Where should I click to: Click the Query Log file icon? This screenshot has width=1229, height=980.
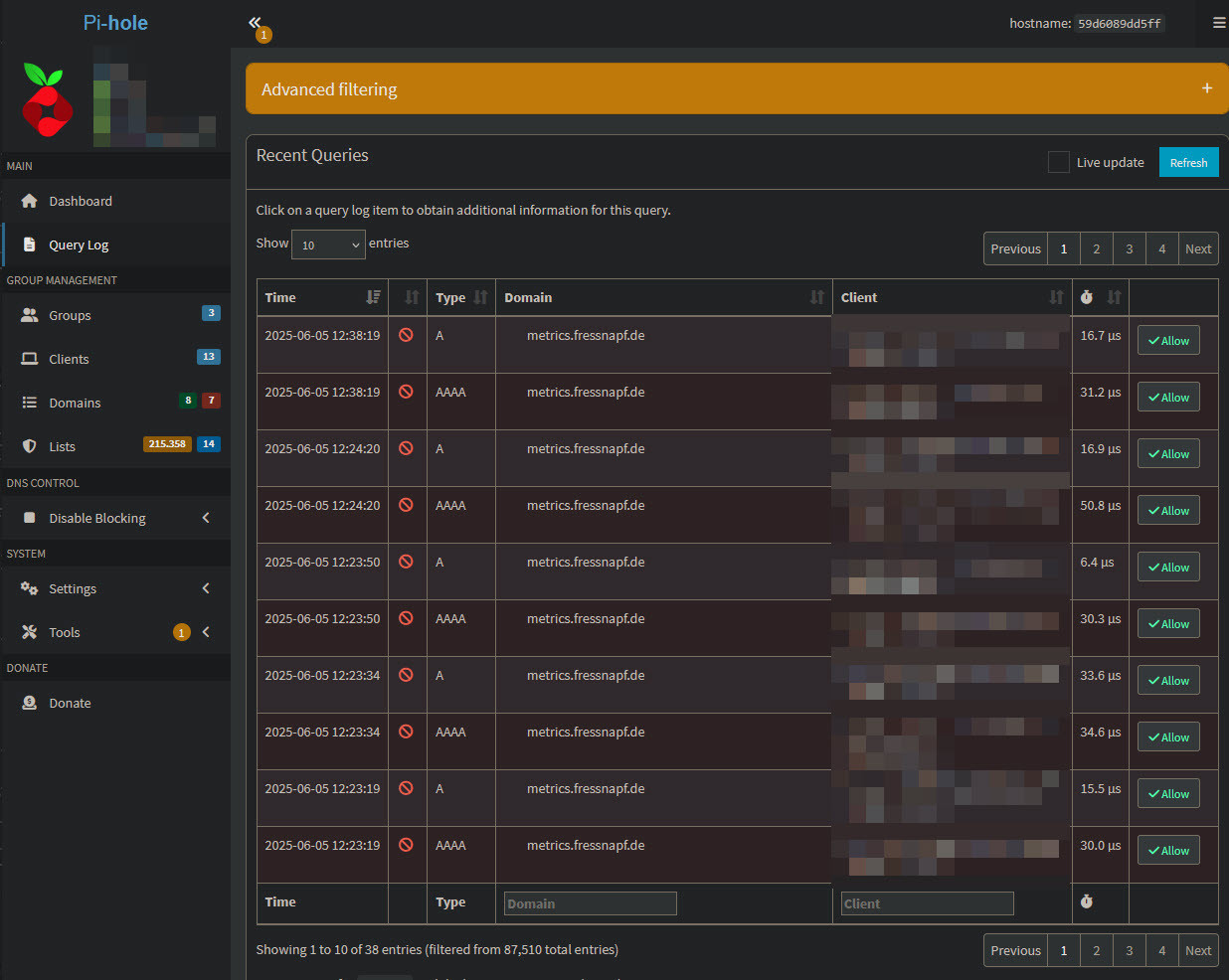(x=29, y=245)
